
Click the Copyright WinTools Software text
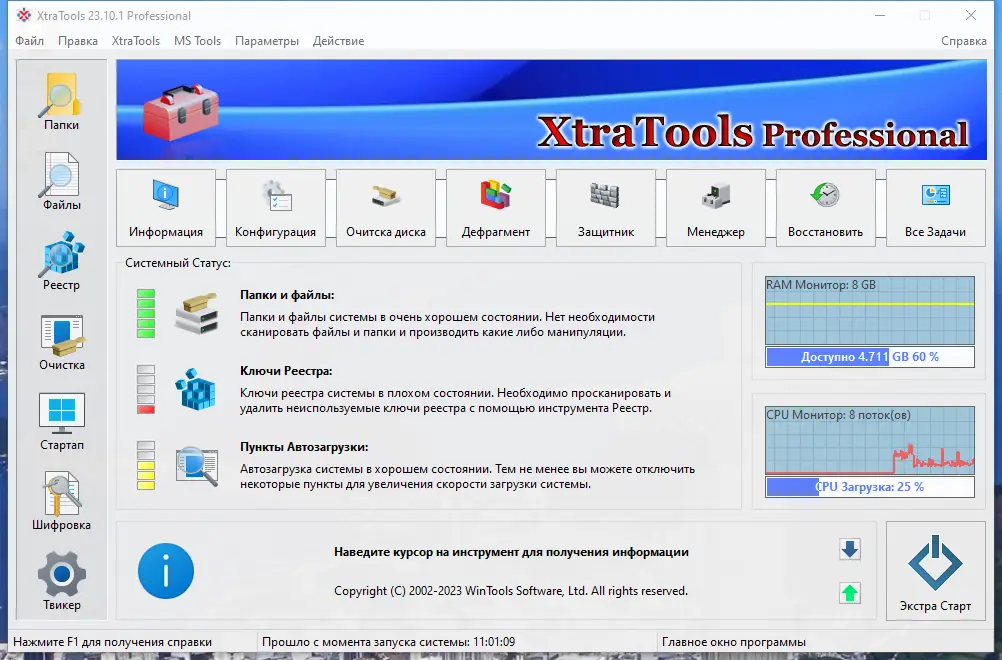click(x=511, y=591)
